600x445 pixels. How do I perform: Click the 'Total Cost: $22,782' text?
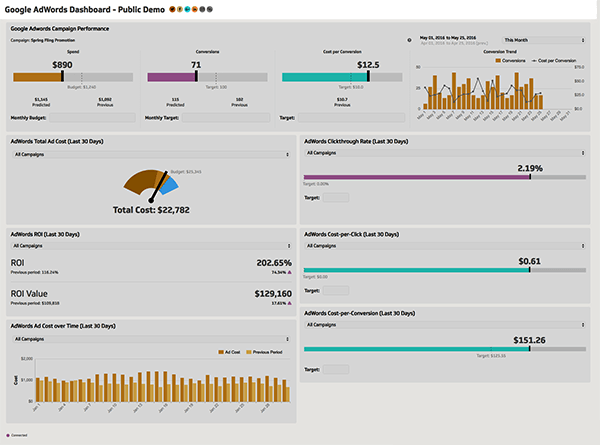tap(151, 210)
